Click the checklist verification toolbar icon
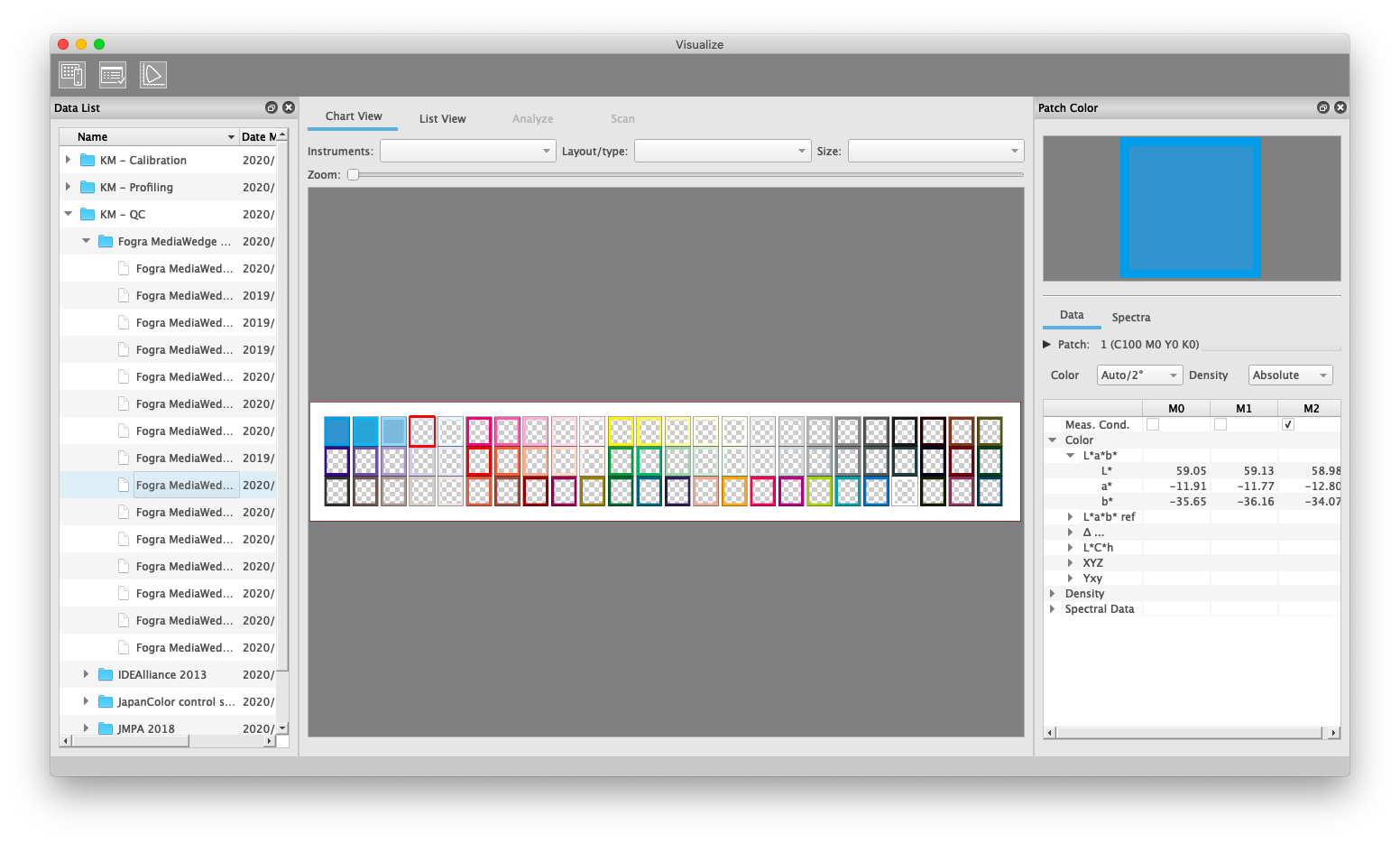The image size is (1400, 843). [113, 75]
